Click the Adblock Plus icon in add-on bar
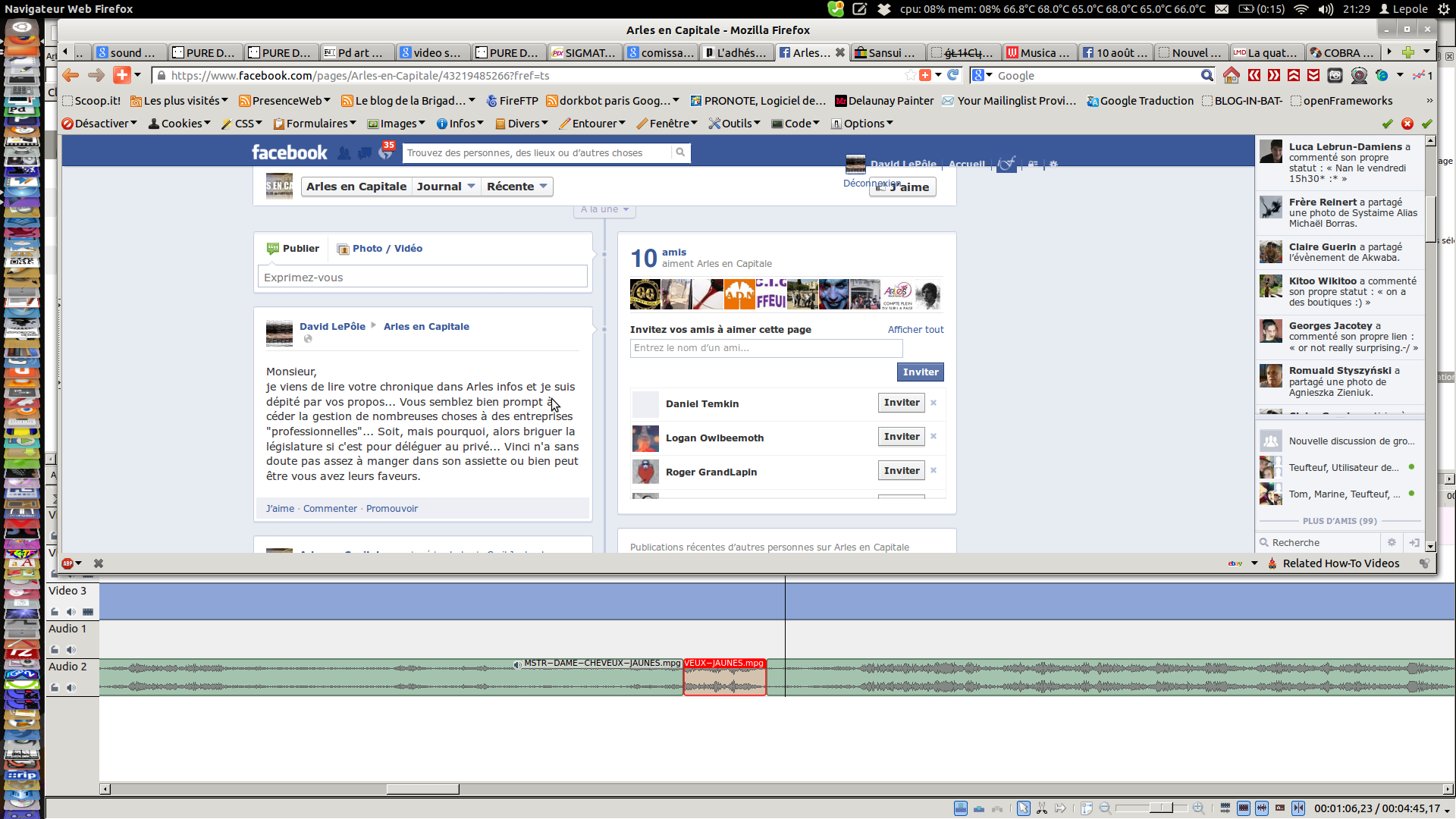1456x819 pixels. point(68,563)
